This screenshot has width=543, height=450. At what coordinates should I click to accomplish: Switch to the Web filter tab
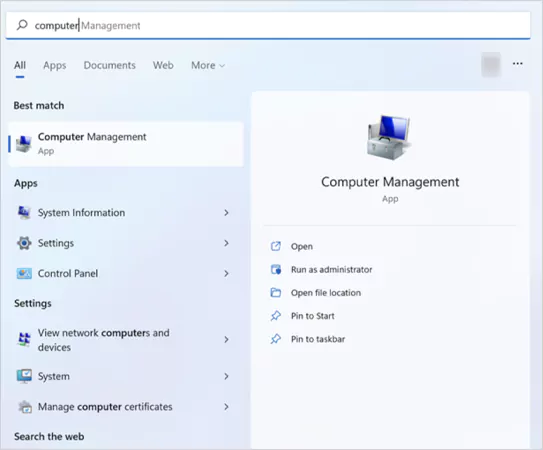(x=163, y=65)
